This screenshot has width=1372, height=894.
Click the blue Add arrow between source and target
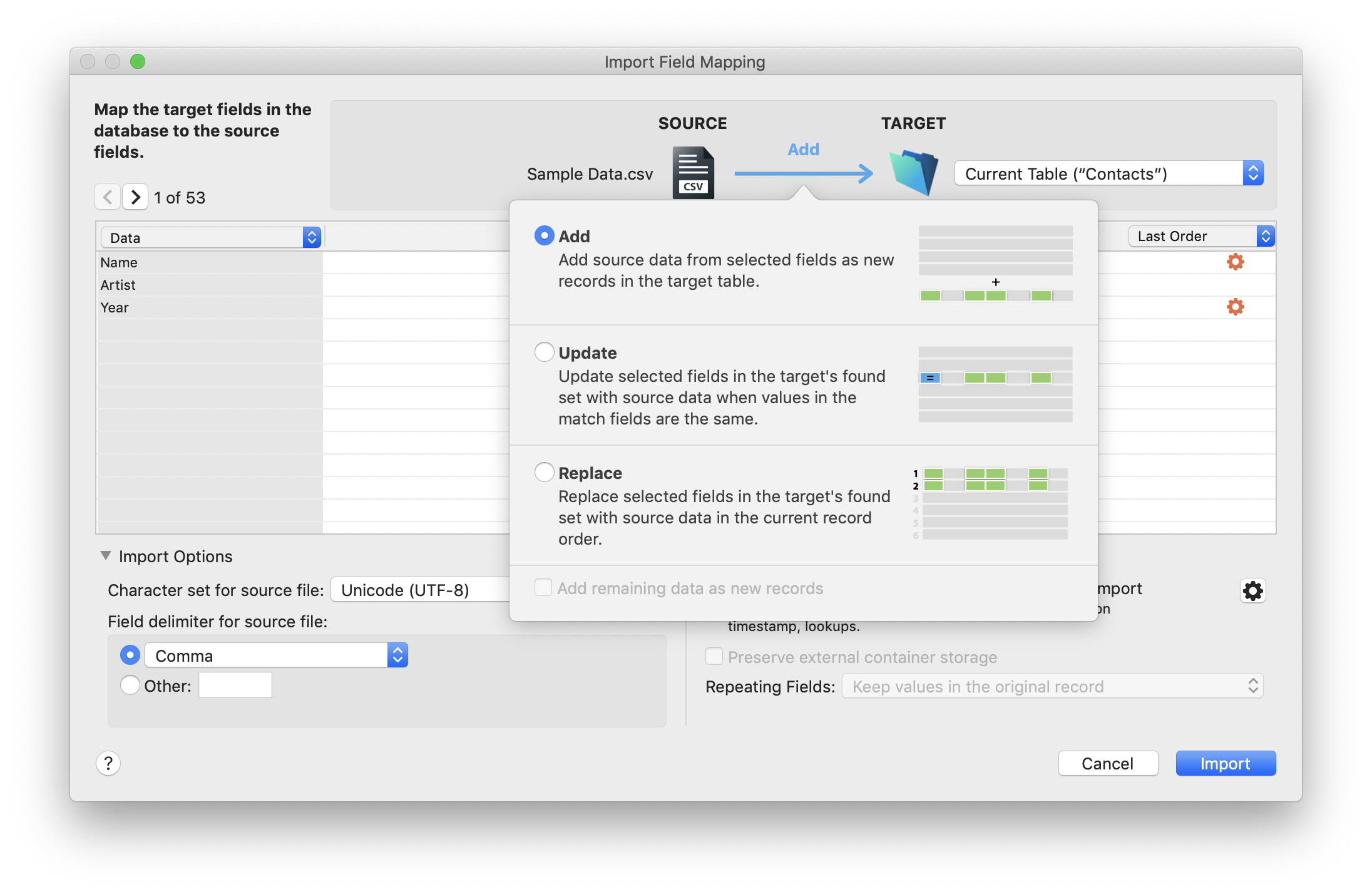(804, 173)
